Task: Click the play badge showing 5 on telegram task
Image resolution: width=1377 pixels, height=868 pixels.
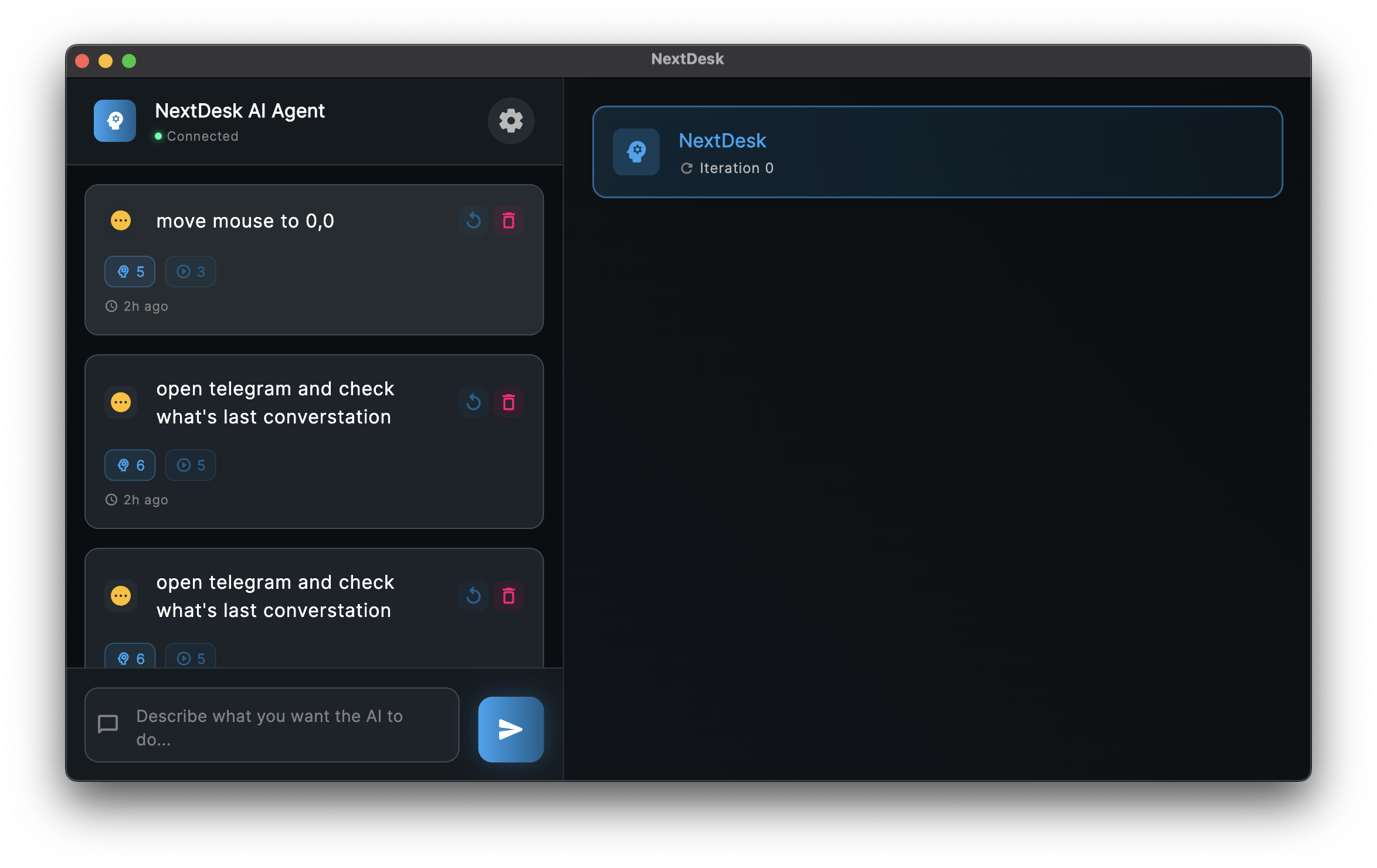Action: [x=190, y=464]
